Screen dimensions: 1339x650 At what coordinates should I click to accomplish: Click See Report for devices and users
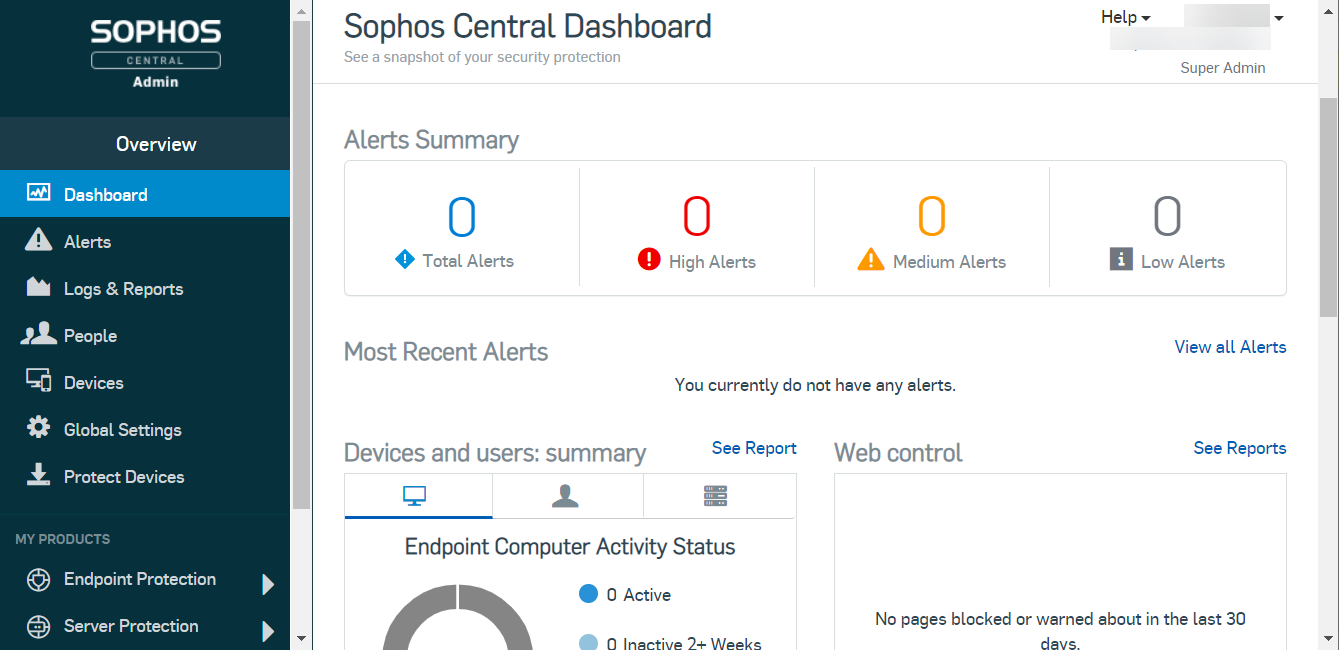coord(754,448)
